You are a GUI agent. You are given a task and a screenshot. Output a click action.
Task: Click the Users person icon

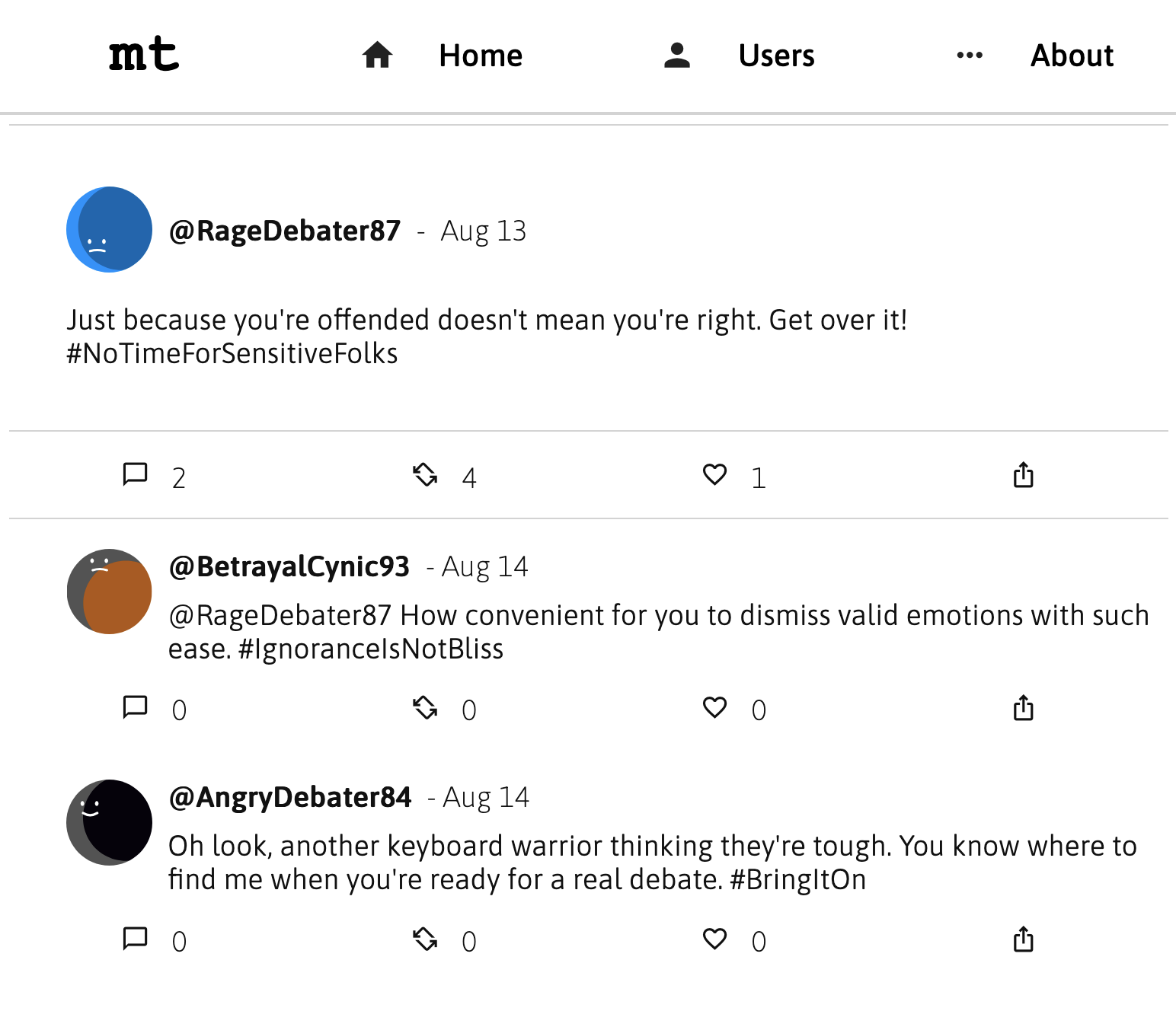[x=677, y=55]
